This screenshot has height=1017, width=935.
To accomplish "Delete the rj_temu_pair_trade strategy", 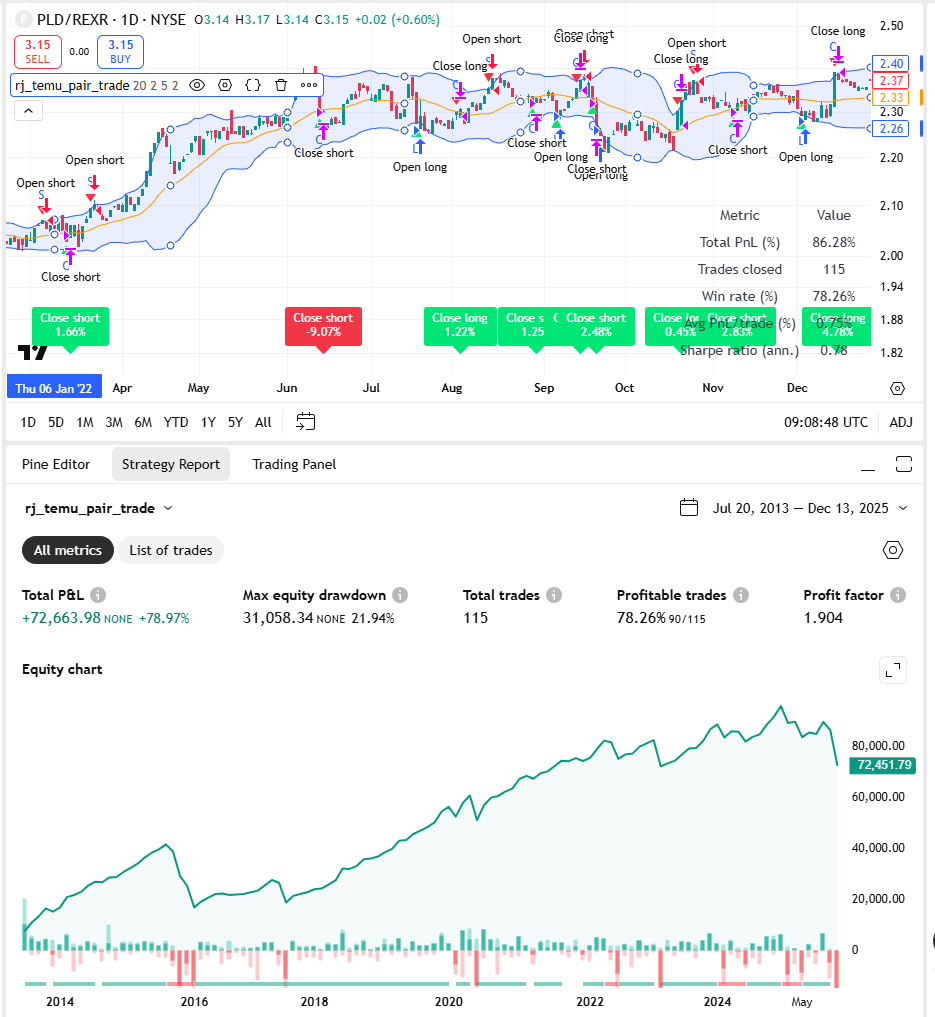I will [279, 85].
